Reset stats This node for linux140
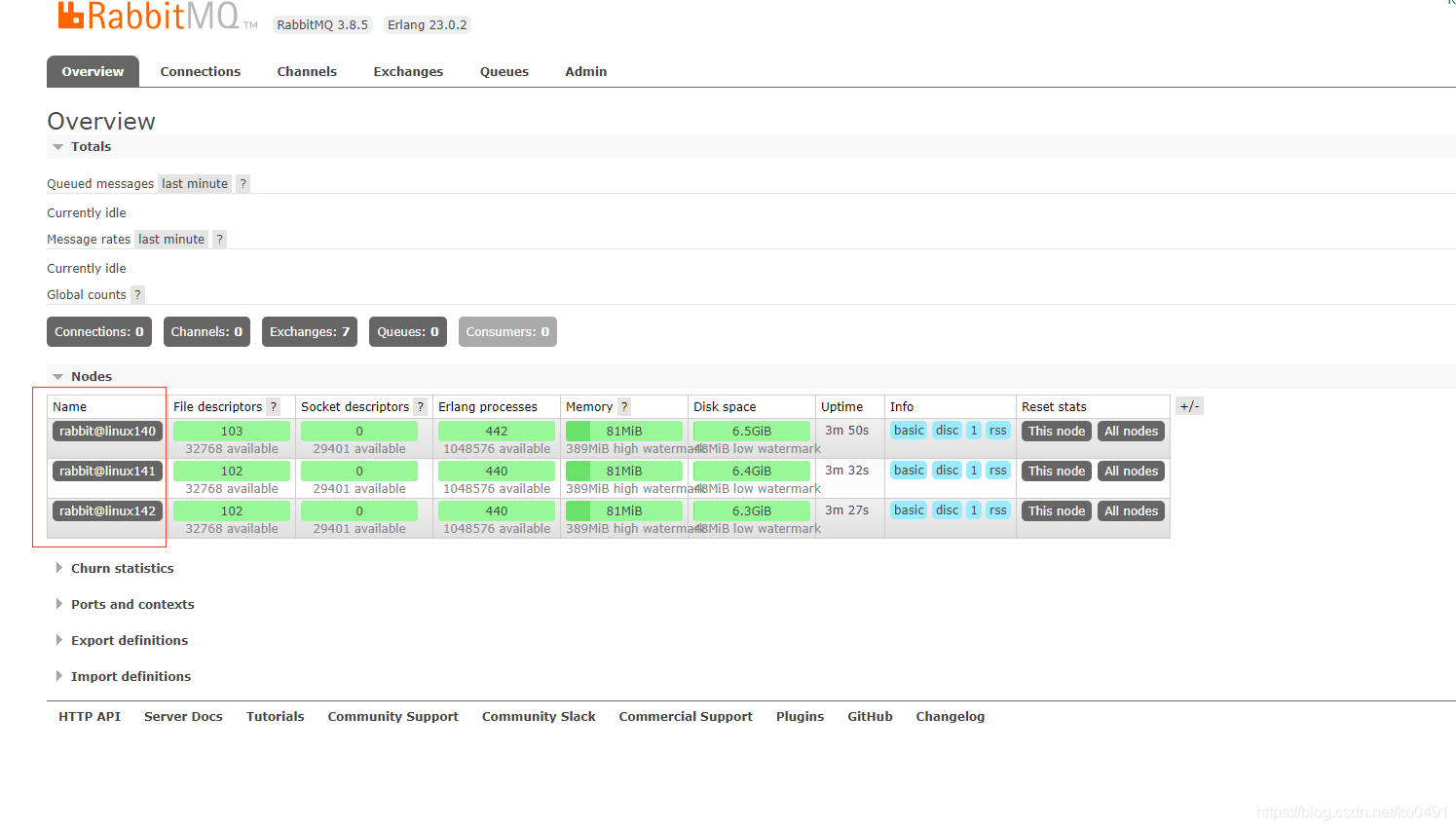Image resolution: width=1456 pixels, height=830 pixels. tap(1057, 432)
